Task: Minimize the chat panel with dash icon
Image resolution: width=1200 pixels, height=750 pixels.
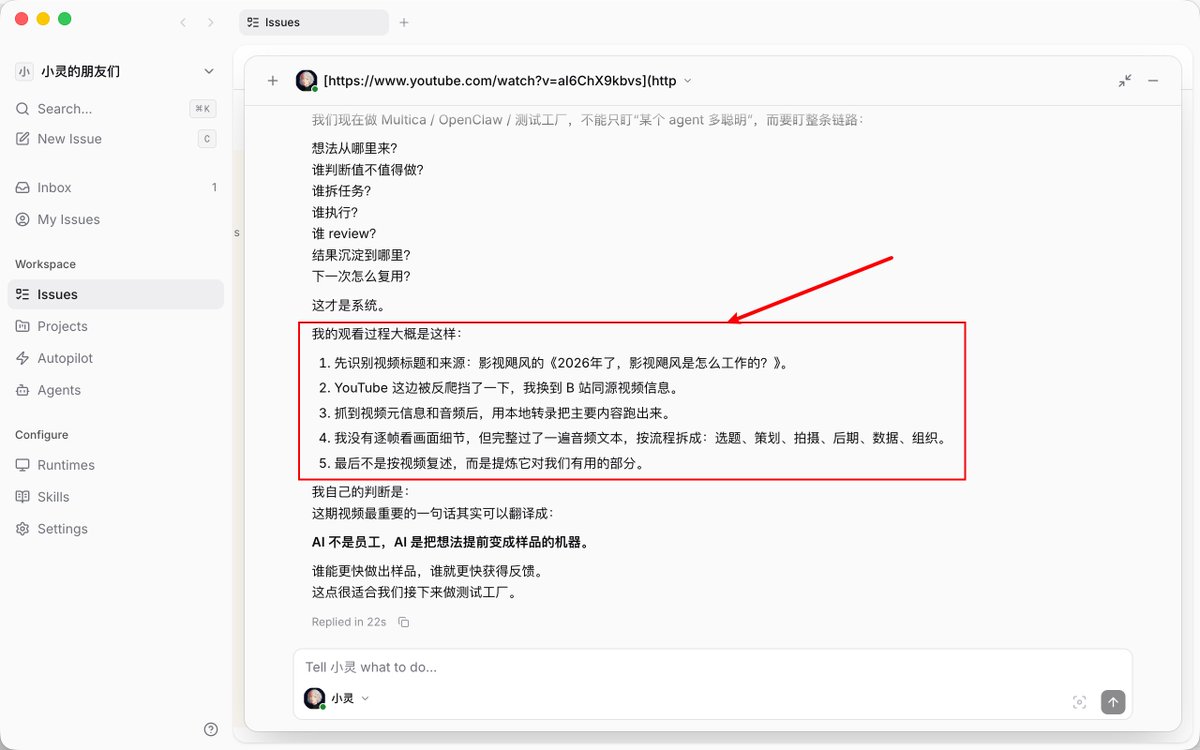Action: click(x=1153, y=81)
